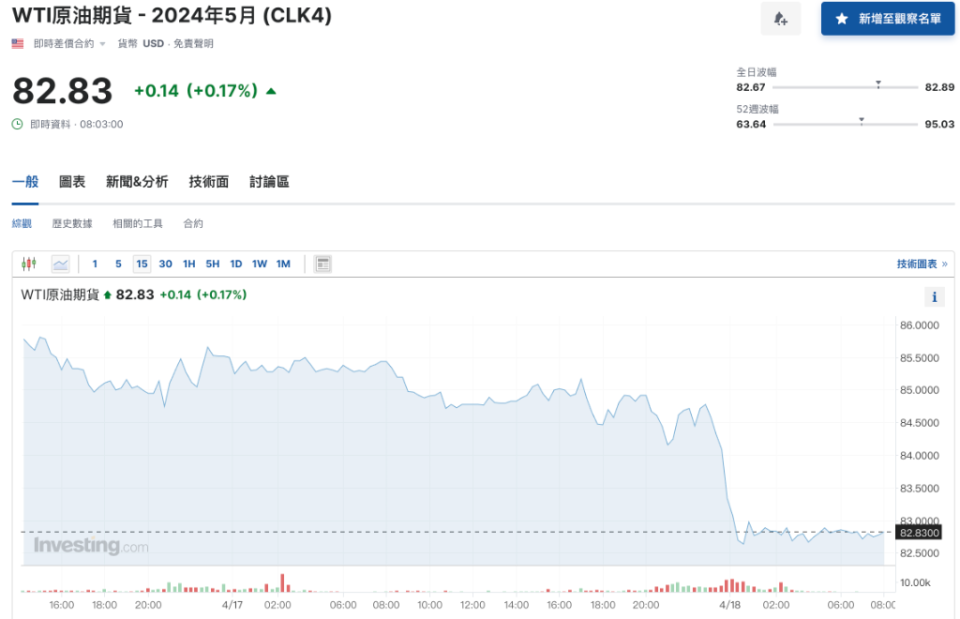The image size is (960, 619).
Task: Open the 技術面 tab
Action: pyautogui.click(x=209, y=182)
